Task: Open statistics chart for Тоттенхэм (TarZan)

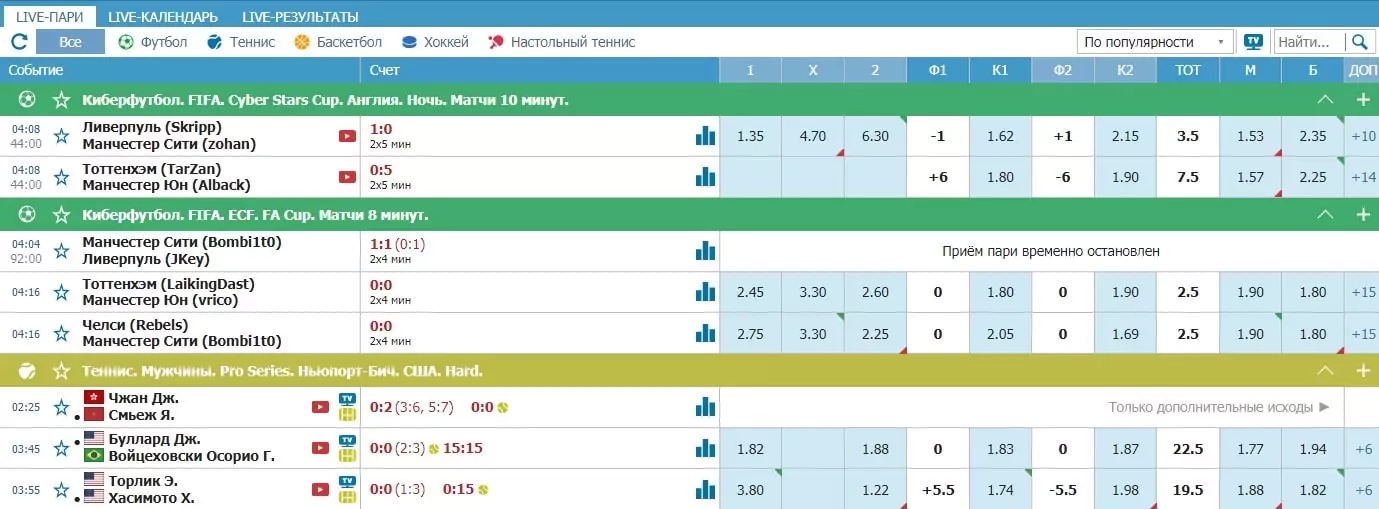Action: point(706,177)
